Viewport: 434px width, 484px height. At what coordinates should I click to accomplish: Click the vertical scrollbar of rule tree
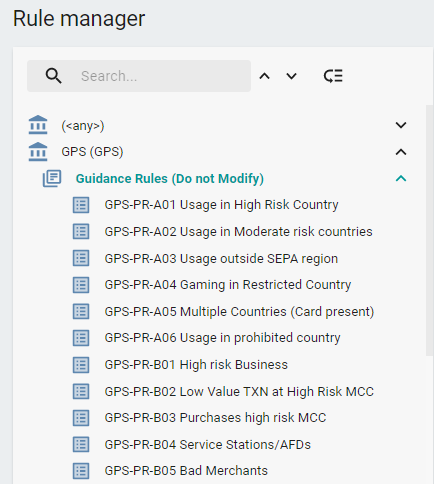[x=430, y=231]
